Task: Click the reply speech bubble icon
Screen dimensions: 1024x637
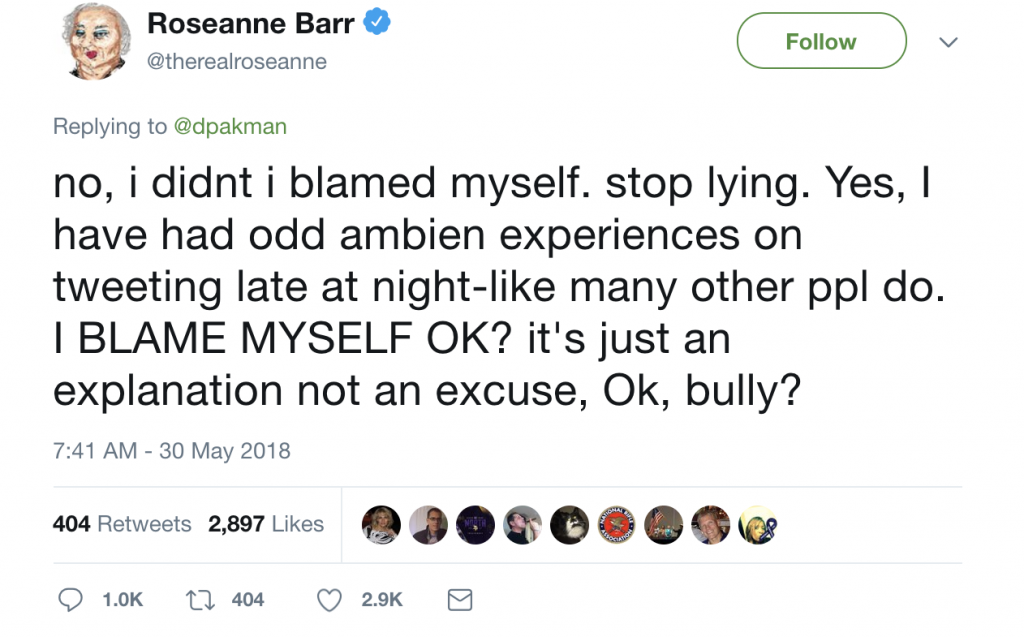Action: click(70, 599)
